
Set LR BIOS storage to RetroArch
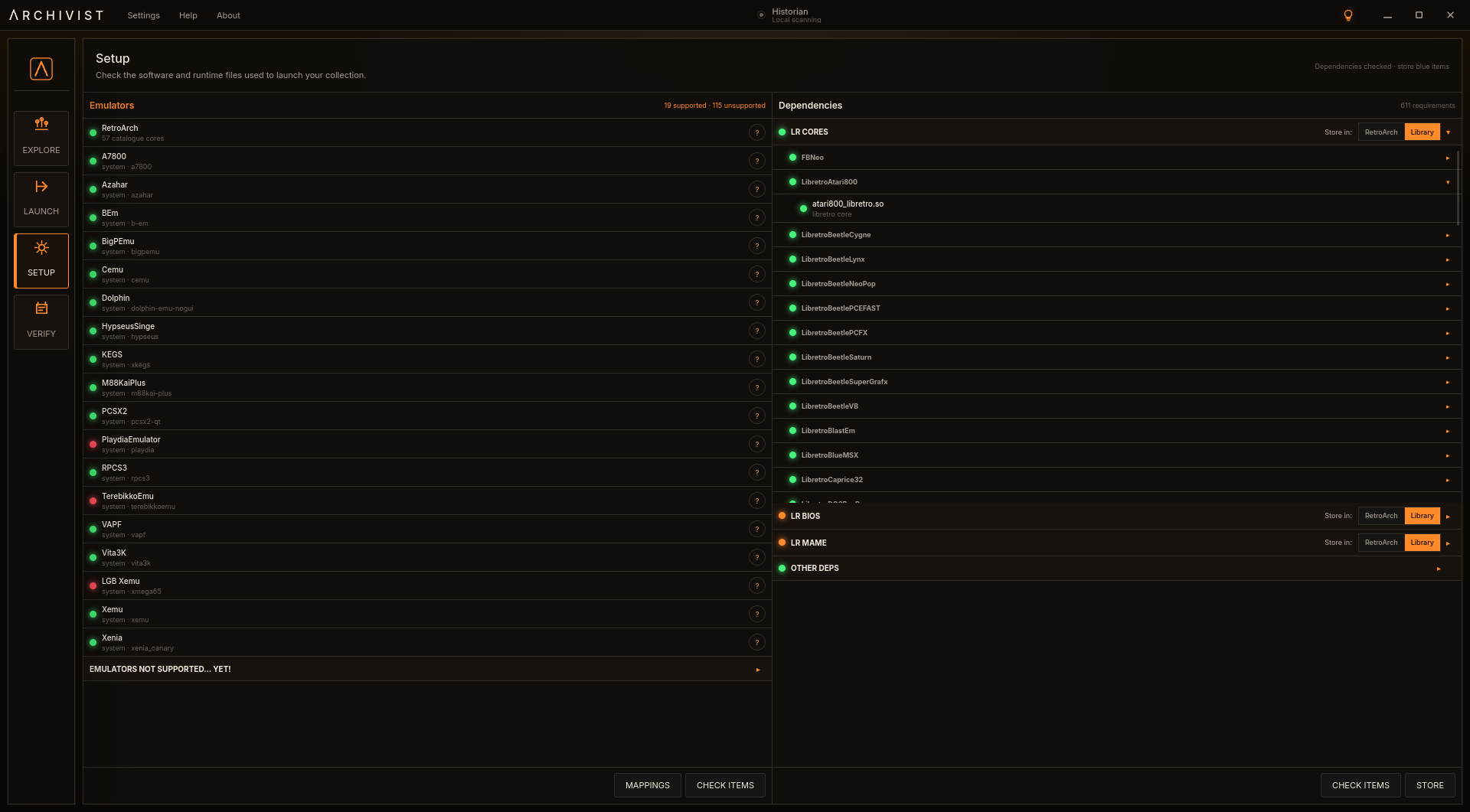(x=1381, y=516)
